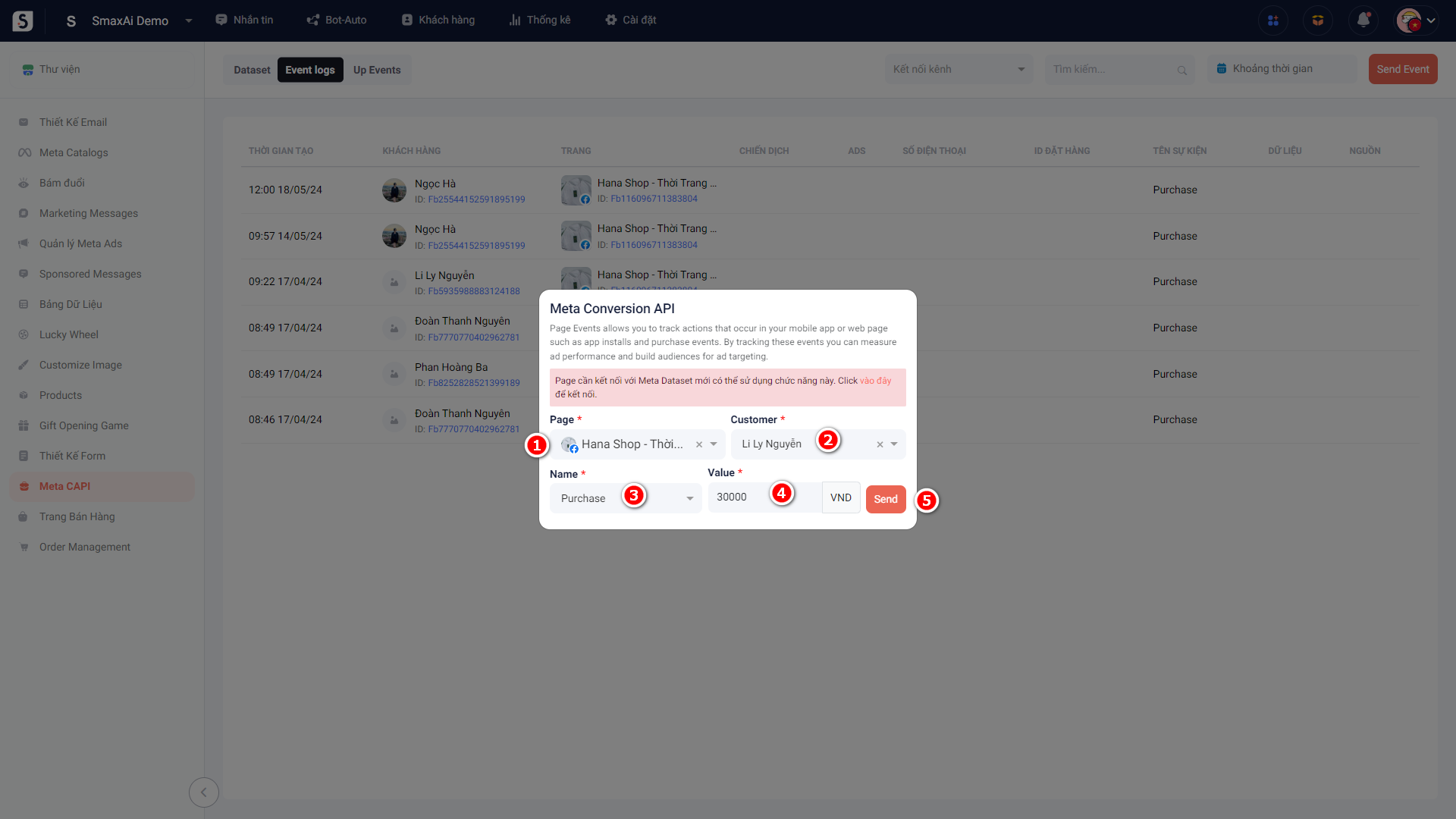Click the SmaxAi logo icon
This screenshot has height=819, width=1456.
[x=23, y=20]
